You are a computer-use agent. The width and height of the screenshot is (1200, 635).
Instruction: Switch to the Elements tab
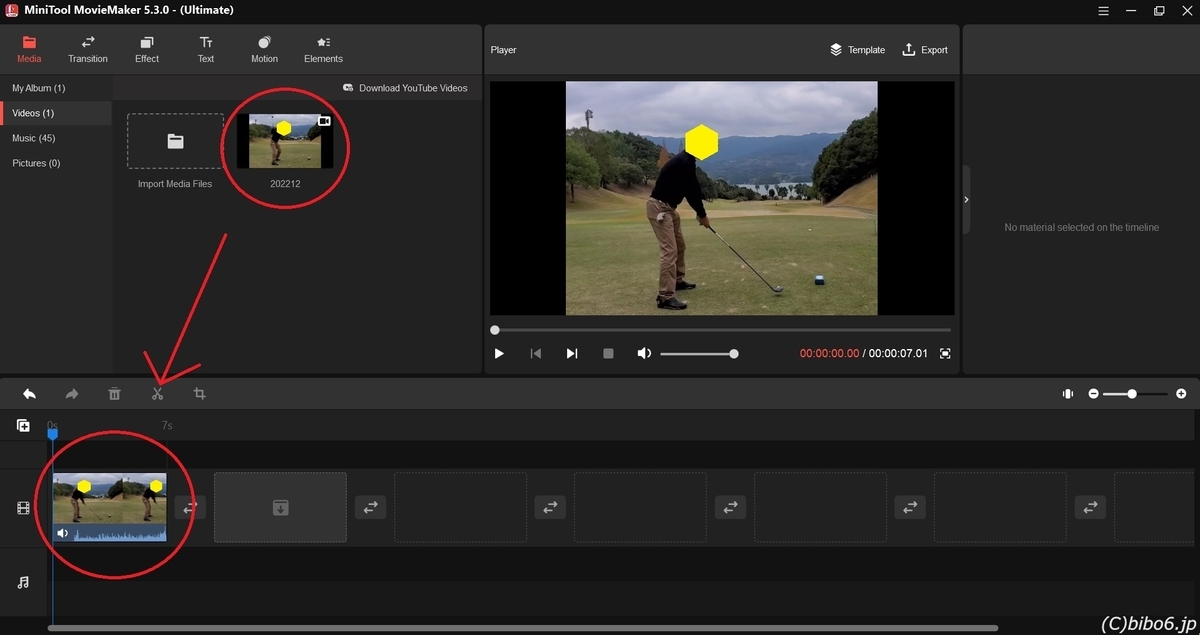323,49
